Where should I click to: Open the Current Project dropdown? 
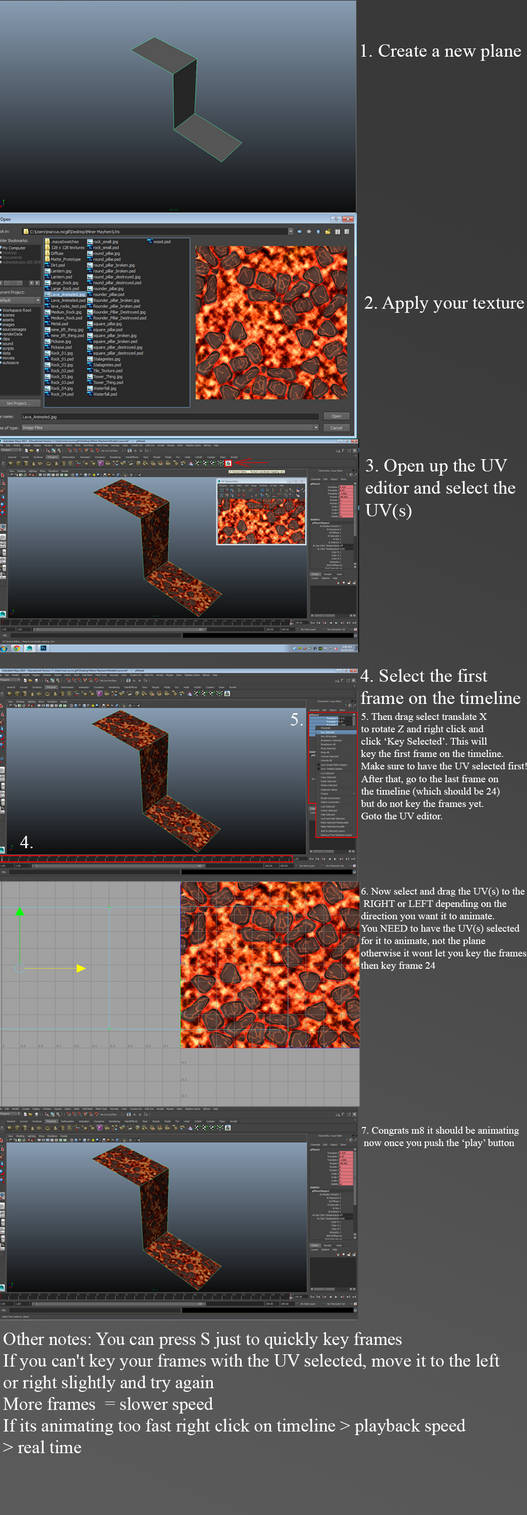tap(20, 300)
